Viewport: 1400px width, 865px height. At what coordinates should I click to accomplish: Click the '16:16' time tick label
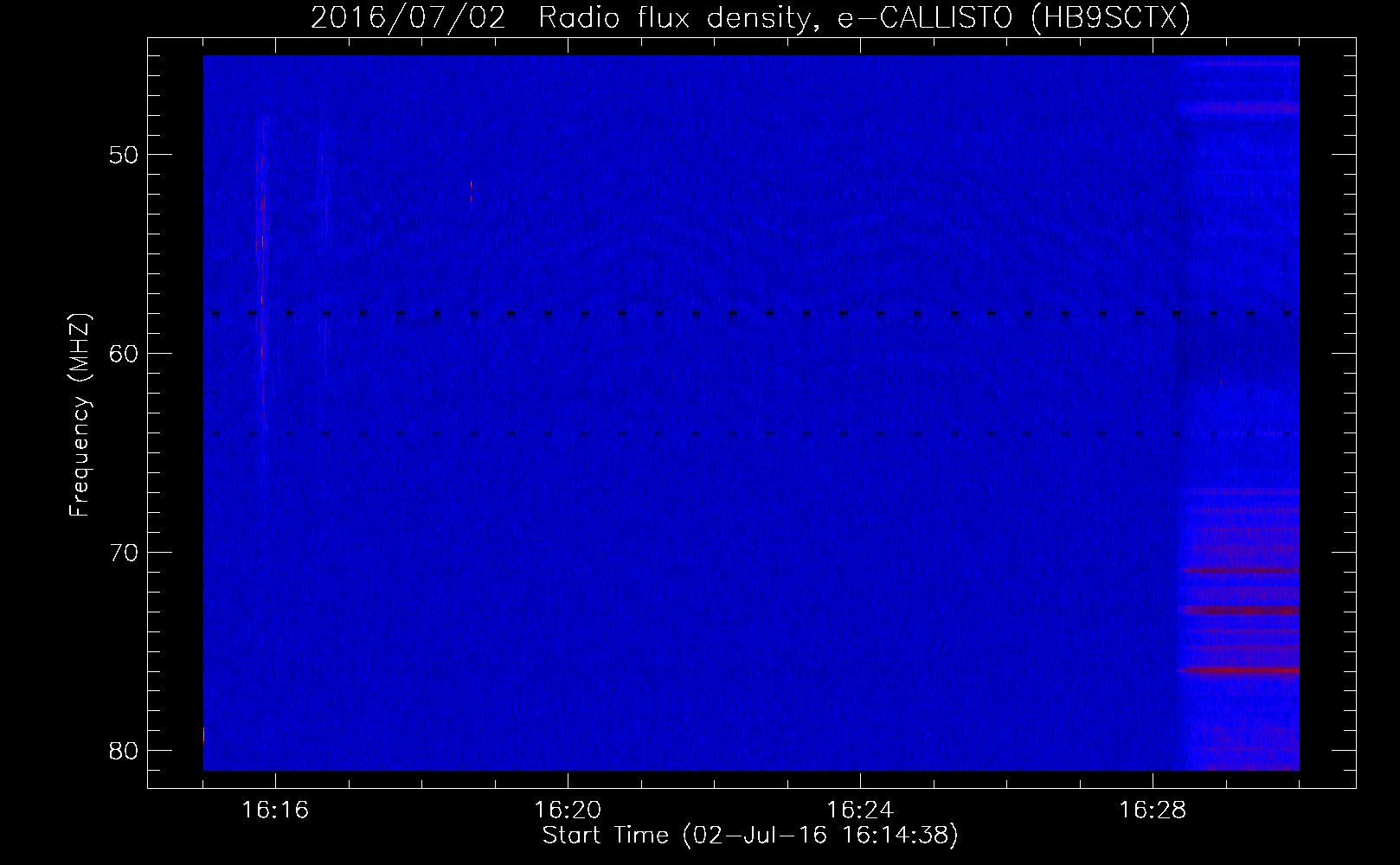click(x=275, y=811)
